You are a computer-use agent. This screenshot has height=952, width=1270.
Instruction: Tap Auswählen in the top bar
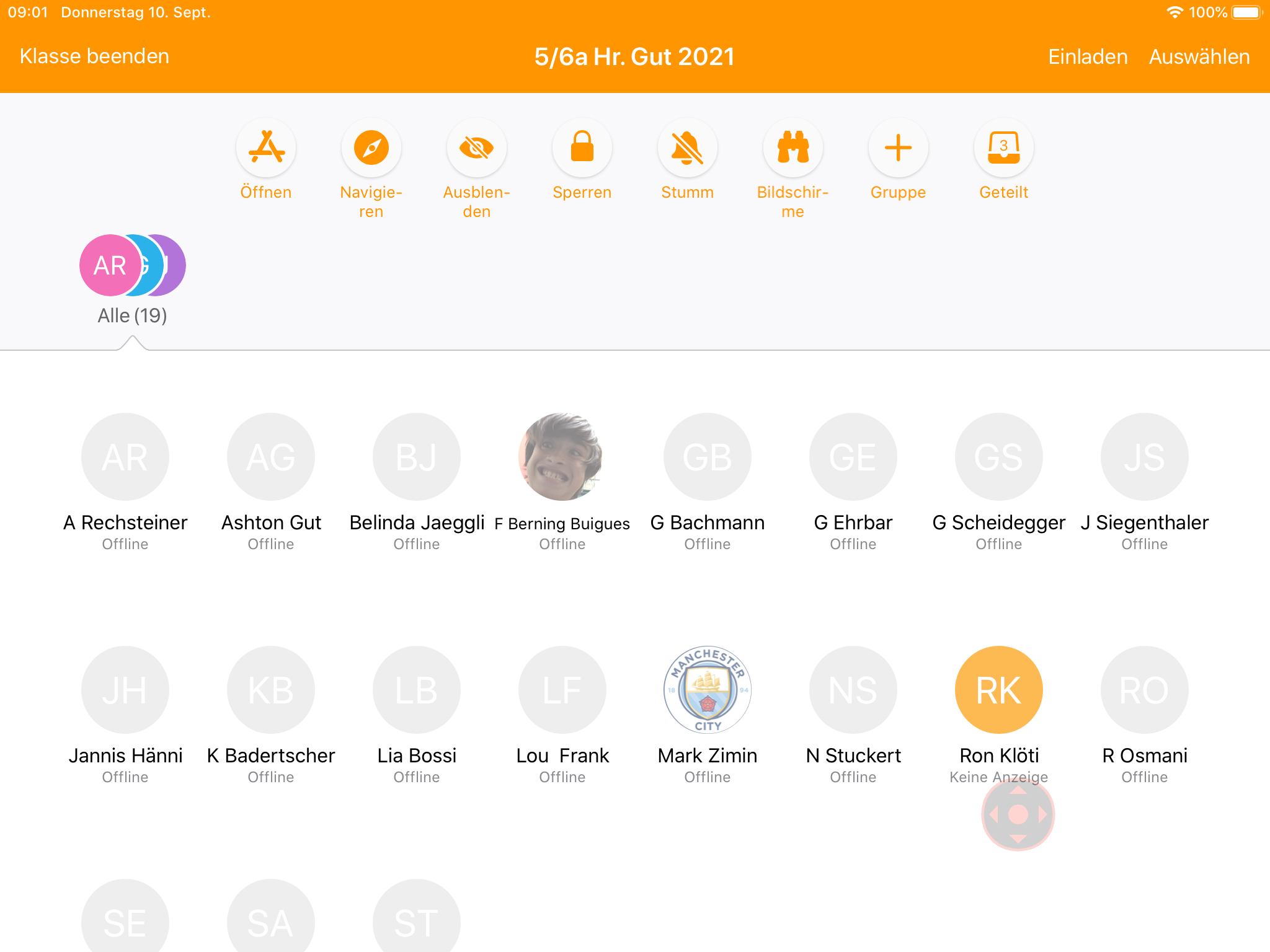(x=1199, y=56)
